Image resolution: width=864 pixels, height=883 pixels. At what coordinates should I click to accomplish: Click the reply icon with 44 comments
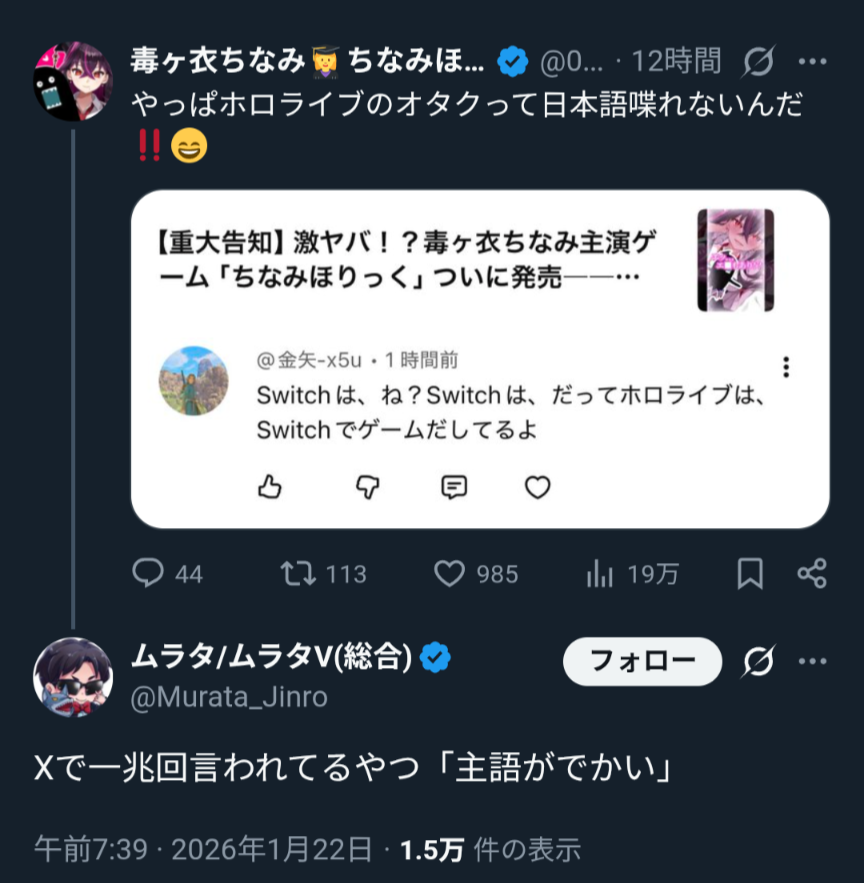[148, 573]
